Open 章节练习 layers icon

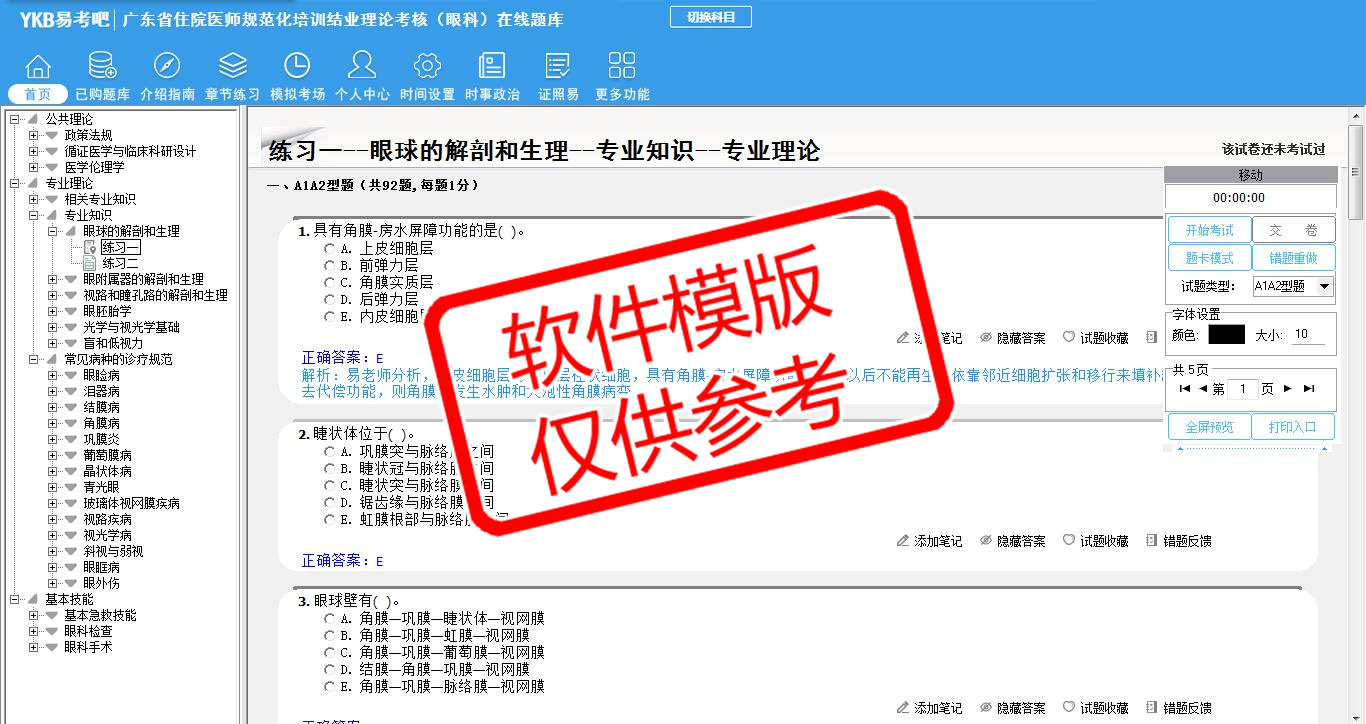[232, 66]
